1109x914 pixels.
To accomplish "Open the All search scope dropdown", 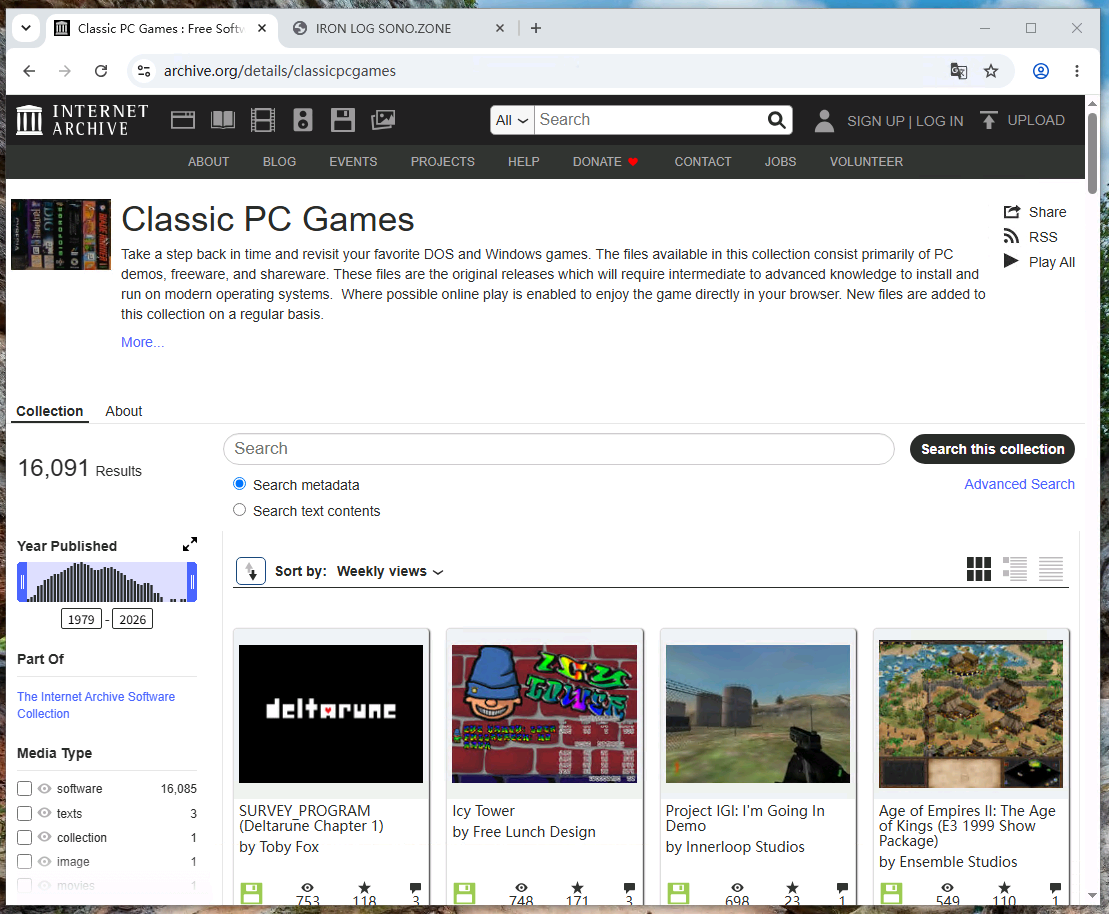I will (512, 120).
